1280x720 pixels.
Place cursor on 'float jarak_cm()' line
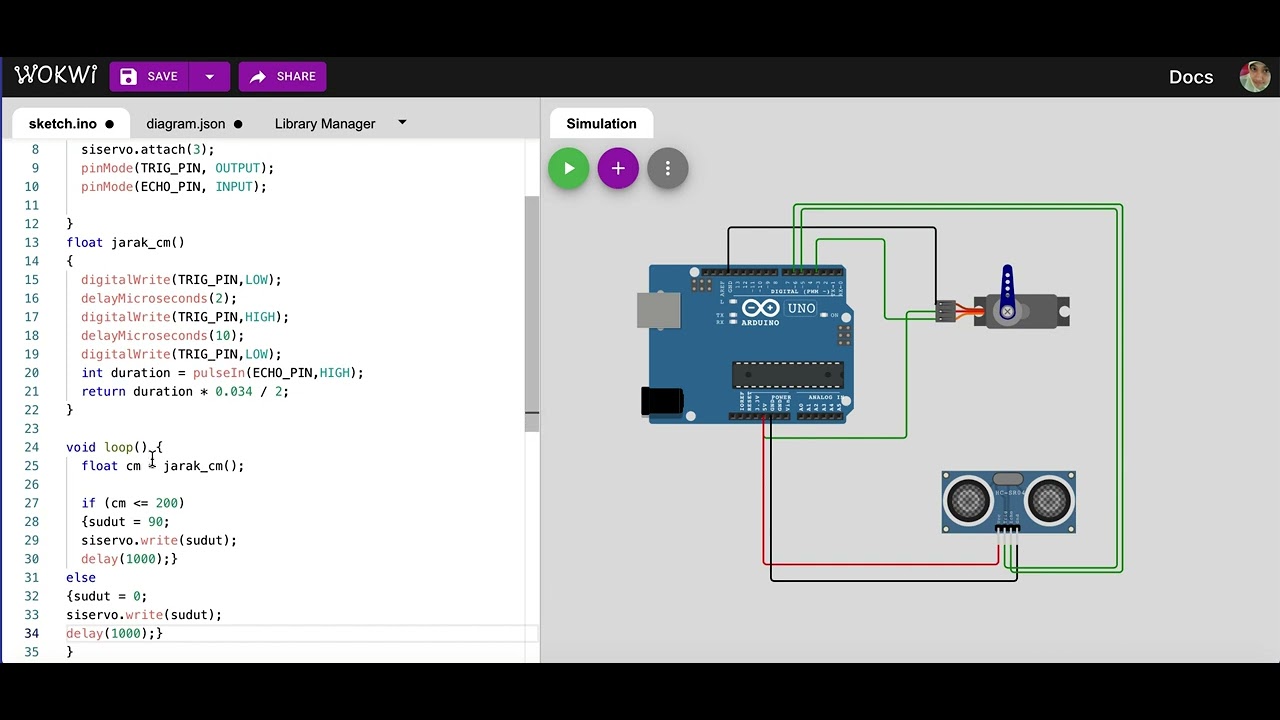pyautogui.click(x=125, y=242)
